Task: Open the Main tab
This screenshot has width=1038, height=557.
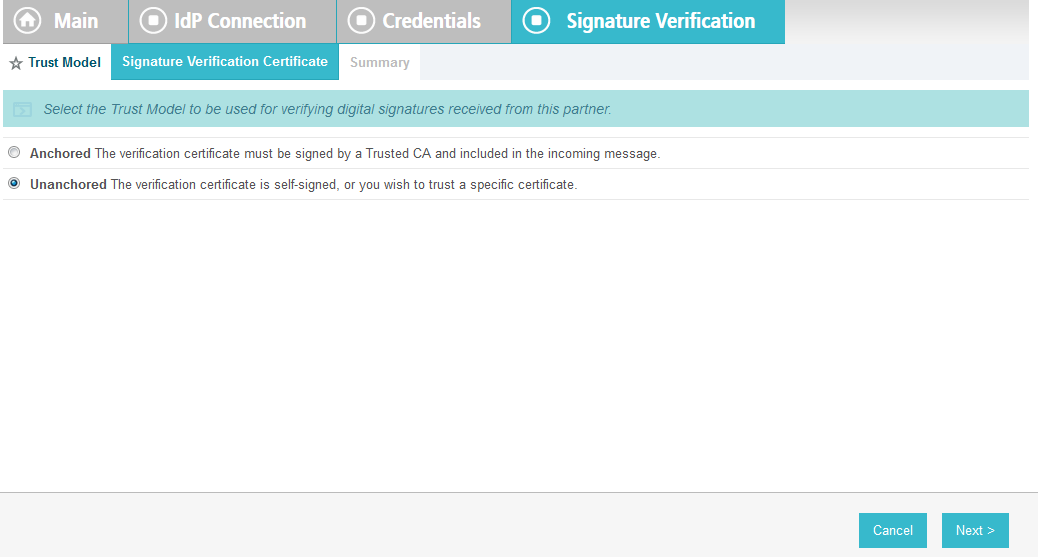Action: [x=65, y=21]
